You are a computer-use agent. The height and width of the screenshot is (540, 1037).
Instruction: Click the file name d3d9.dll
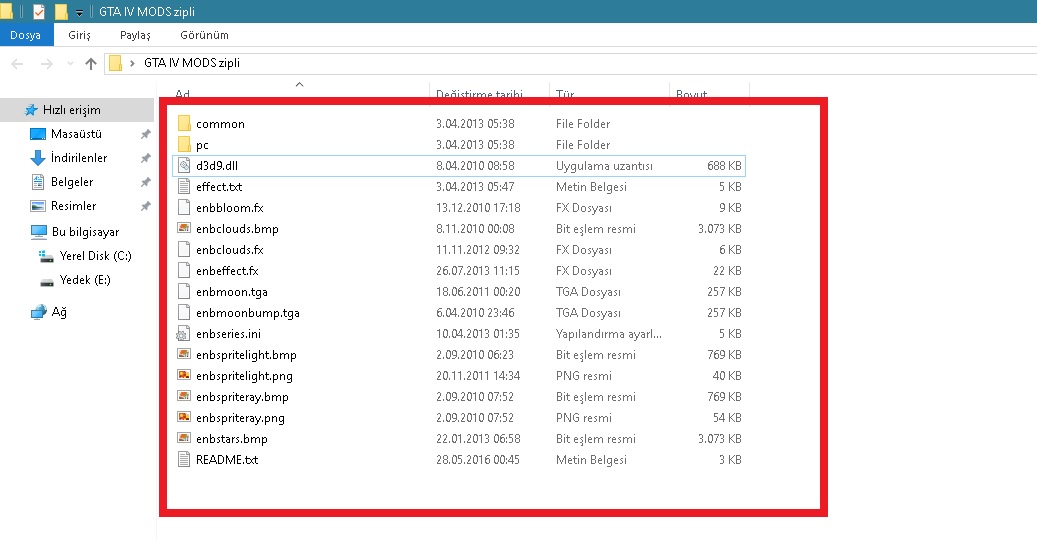[217, 166]
